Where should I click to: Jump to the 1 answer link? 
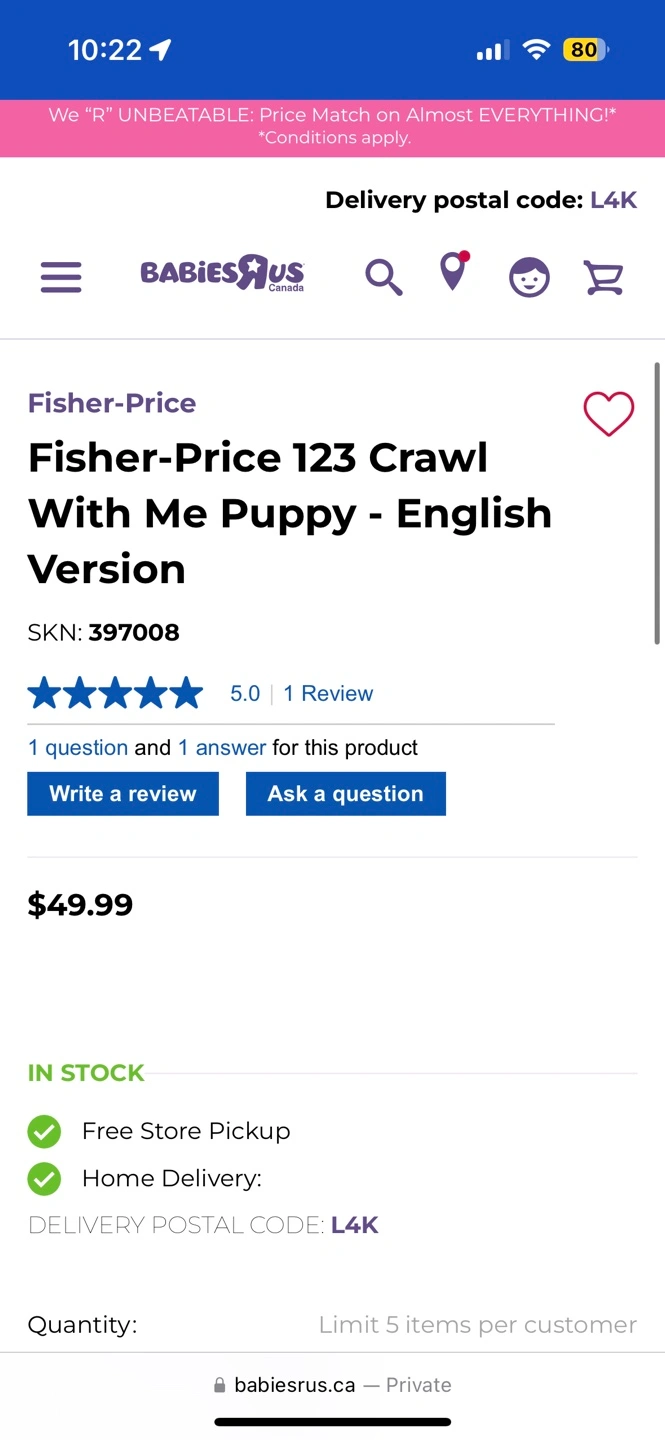[222, 748]
